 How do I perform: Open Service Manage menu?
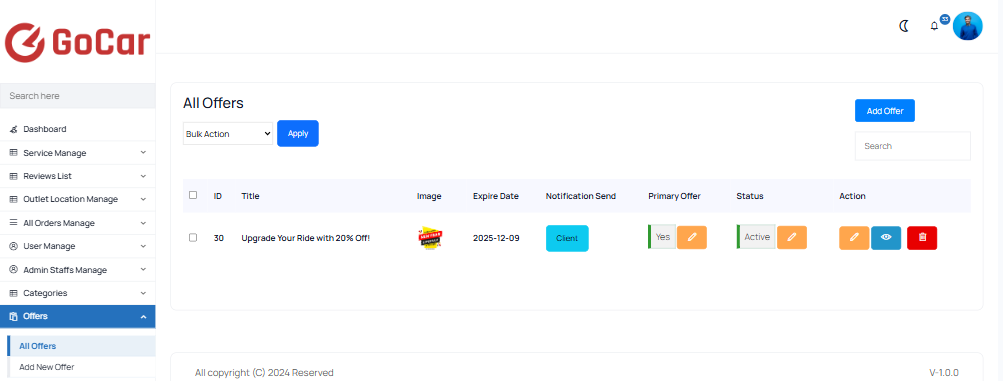coord(77,153)
